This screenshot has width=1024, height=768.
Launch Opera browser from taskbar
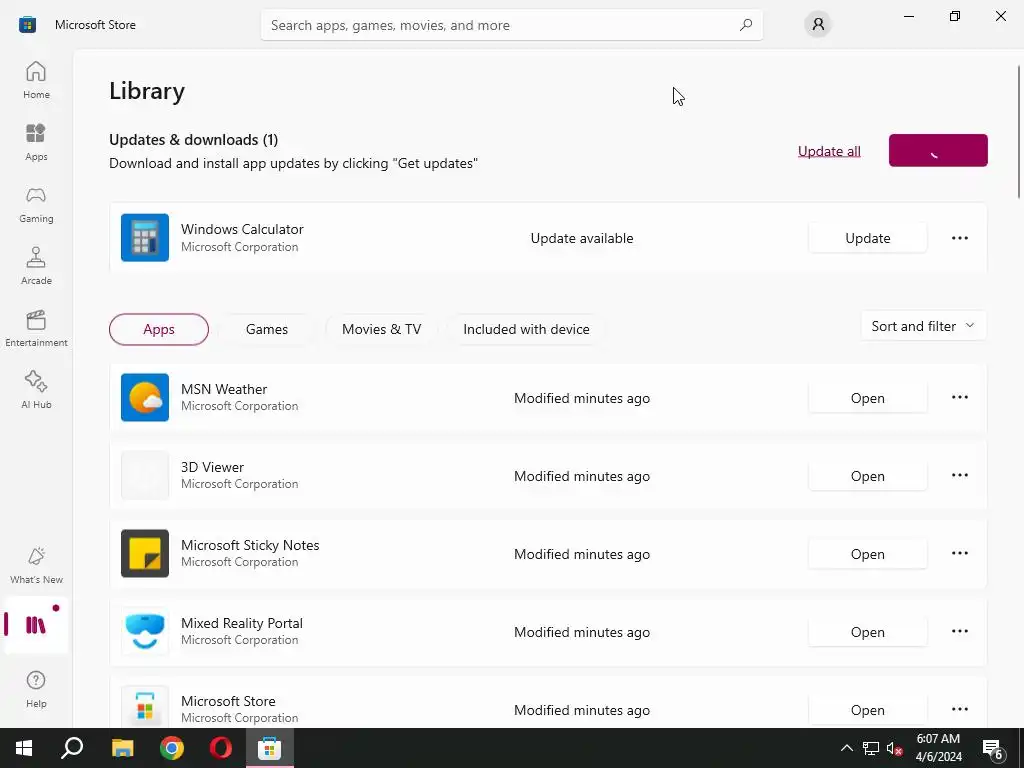pos(221,748)
